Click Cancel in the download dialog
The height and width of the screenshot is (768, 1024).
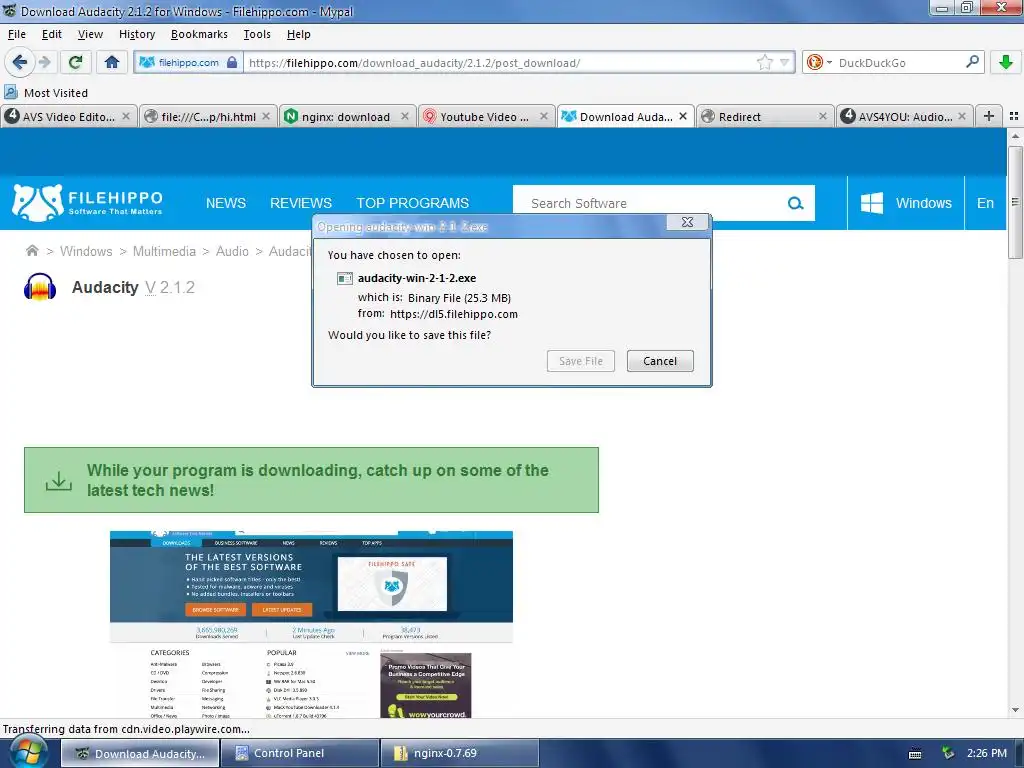pyautogui.click(x=660, y=361)
